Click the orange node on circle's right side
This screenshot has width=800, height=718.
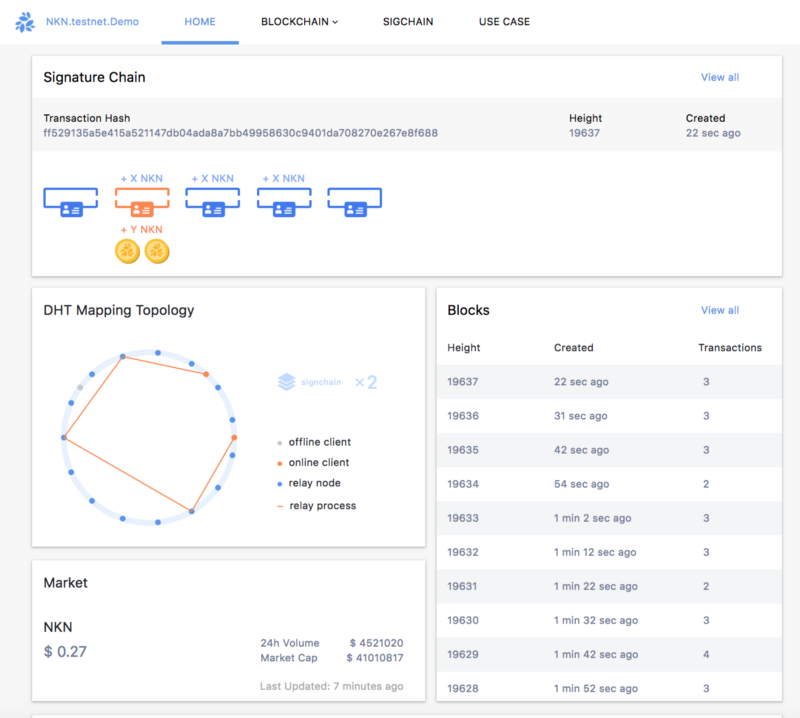[234, 437]
